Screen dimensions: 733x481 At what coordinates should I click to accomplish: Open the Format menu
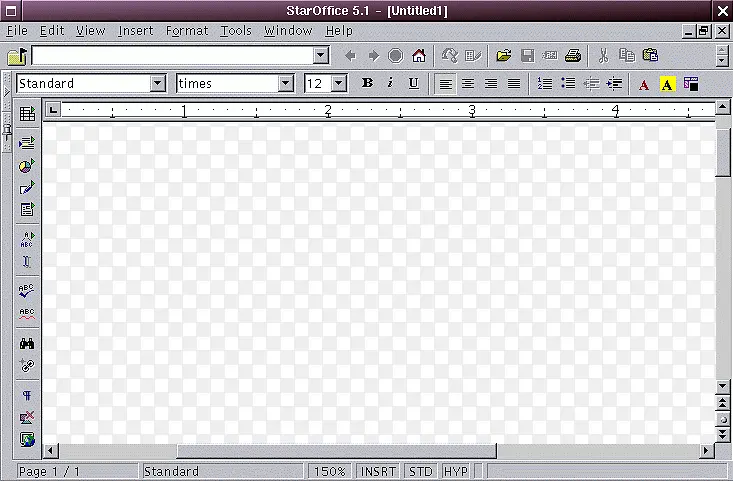[187, 31]
